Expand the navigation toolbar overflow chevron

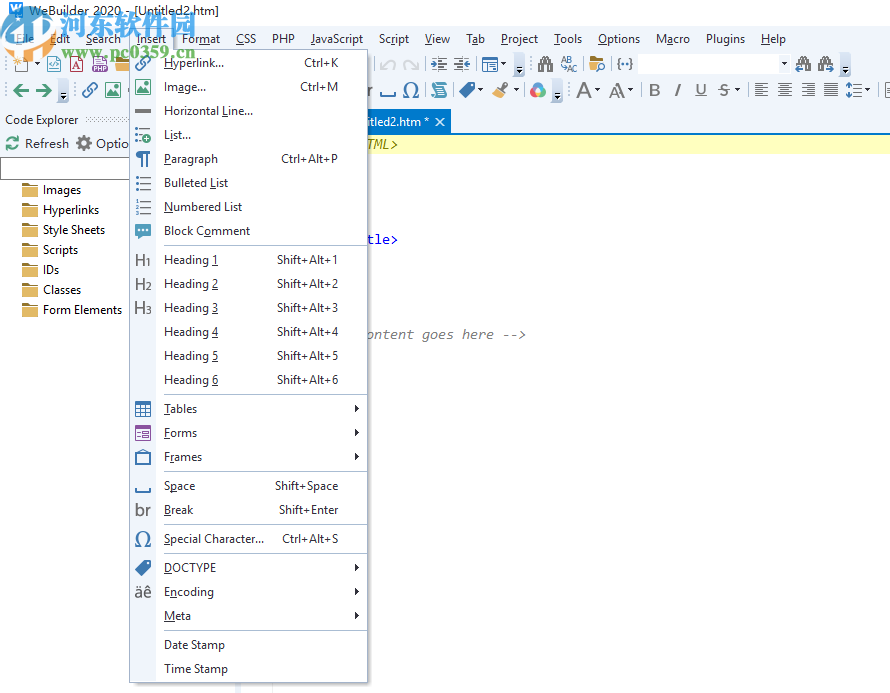64,91
